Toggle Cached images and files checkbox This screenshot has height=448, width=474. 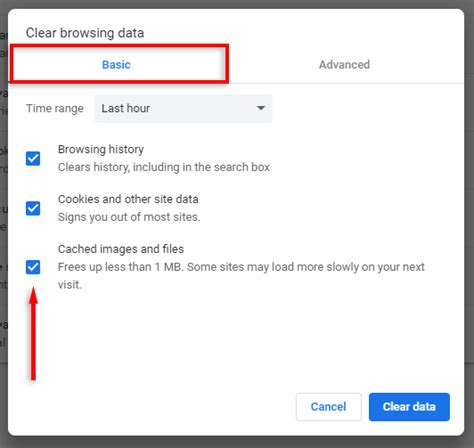tap(33, 267)
